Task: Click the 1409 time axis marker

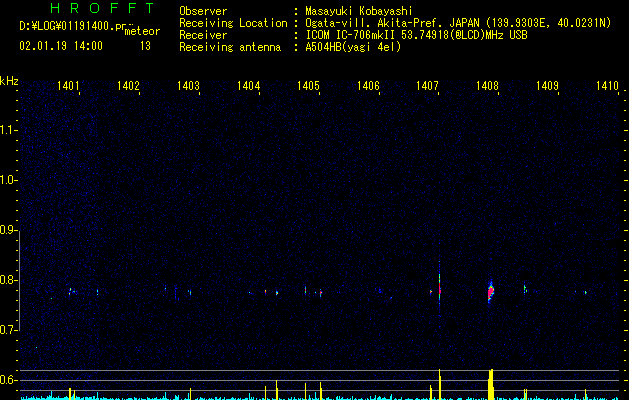Action: pyautogui.click(x=547, y=86)
